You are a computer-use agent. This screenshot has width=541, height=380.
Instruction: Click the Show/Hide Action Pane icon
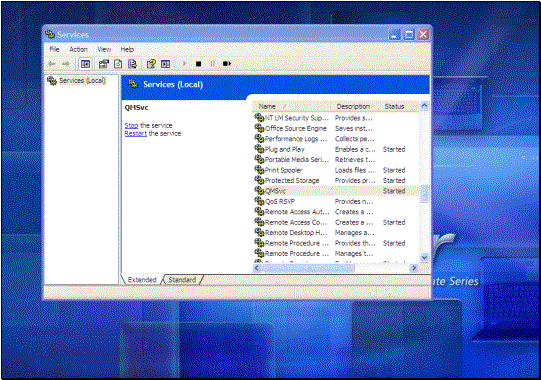(x=166, y=64)
